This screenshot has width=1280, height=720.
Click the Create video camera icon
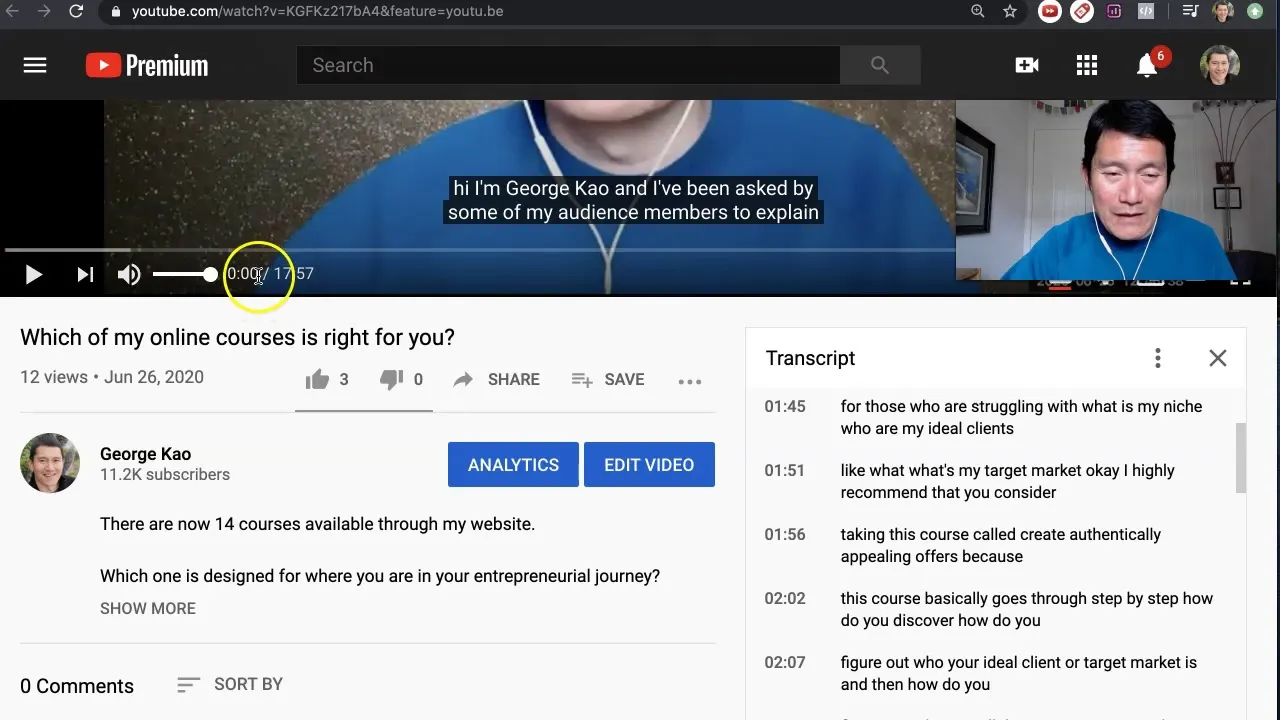tap(1026, 64)
